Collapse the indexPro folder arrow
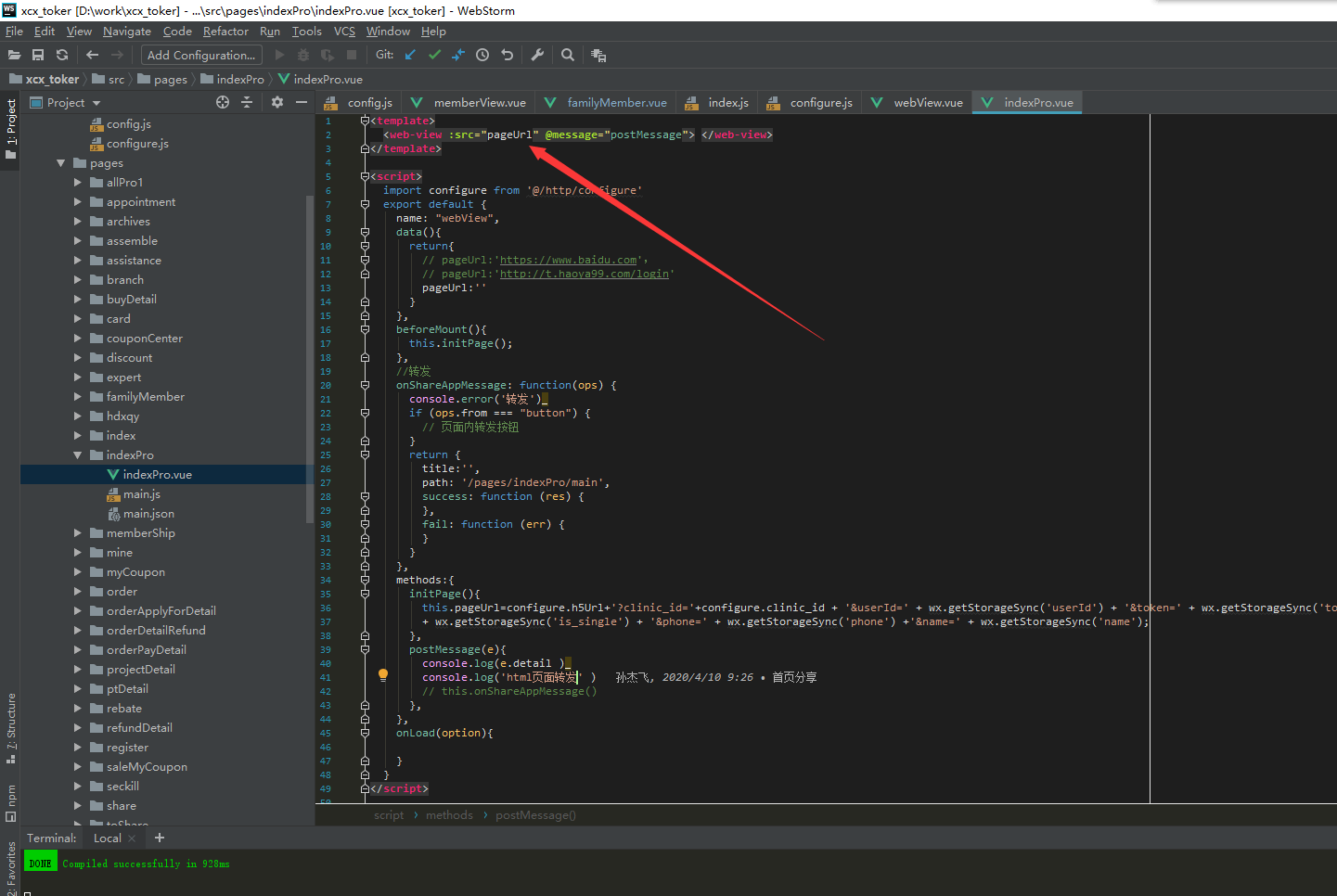The height and width of the screenshot is (896, 1337). click(78, 455)
